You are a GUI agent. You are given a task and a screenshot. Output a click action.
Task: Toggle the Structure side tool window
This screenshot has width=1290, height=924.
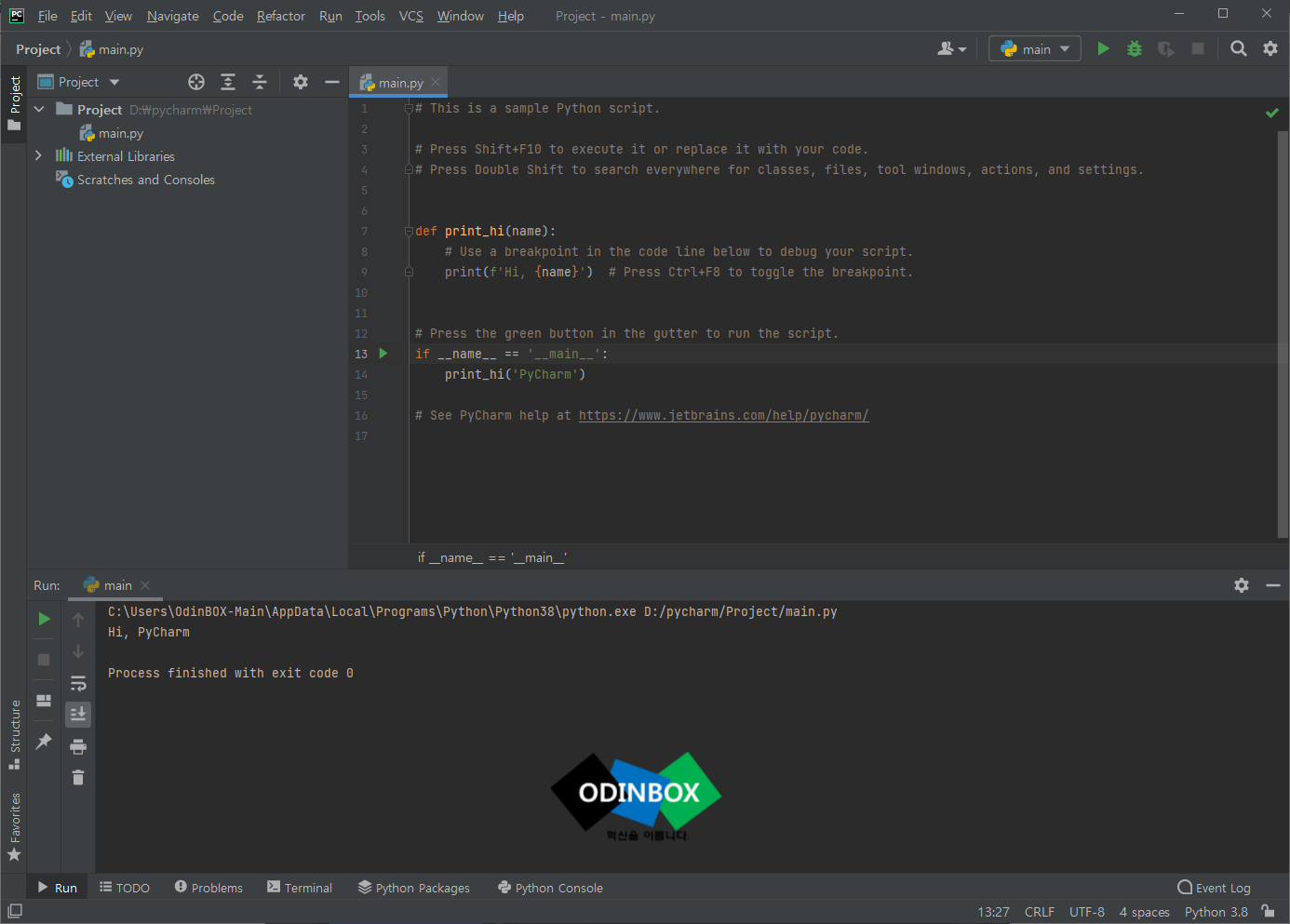pos(14,734)
